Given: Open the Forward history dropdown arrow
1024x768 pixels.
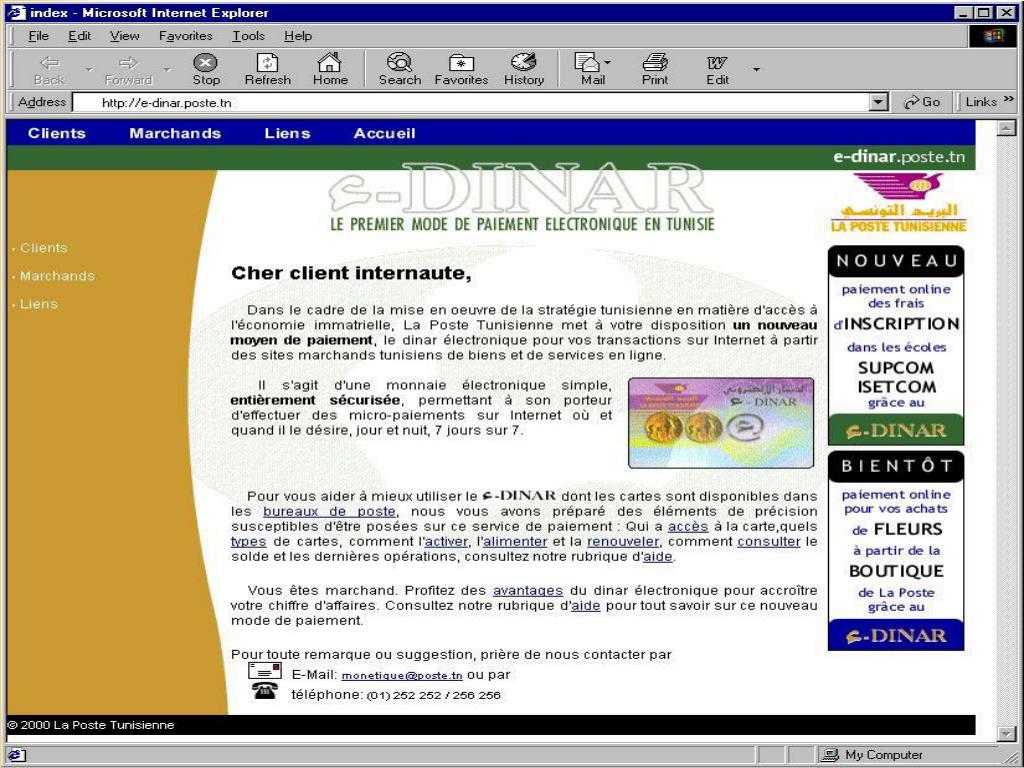Looking at the screenshot, I should tap(167, 69).
